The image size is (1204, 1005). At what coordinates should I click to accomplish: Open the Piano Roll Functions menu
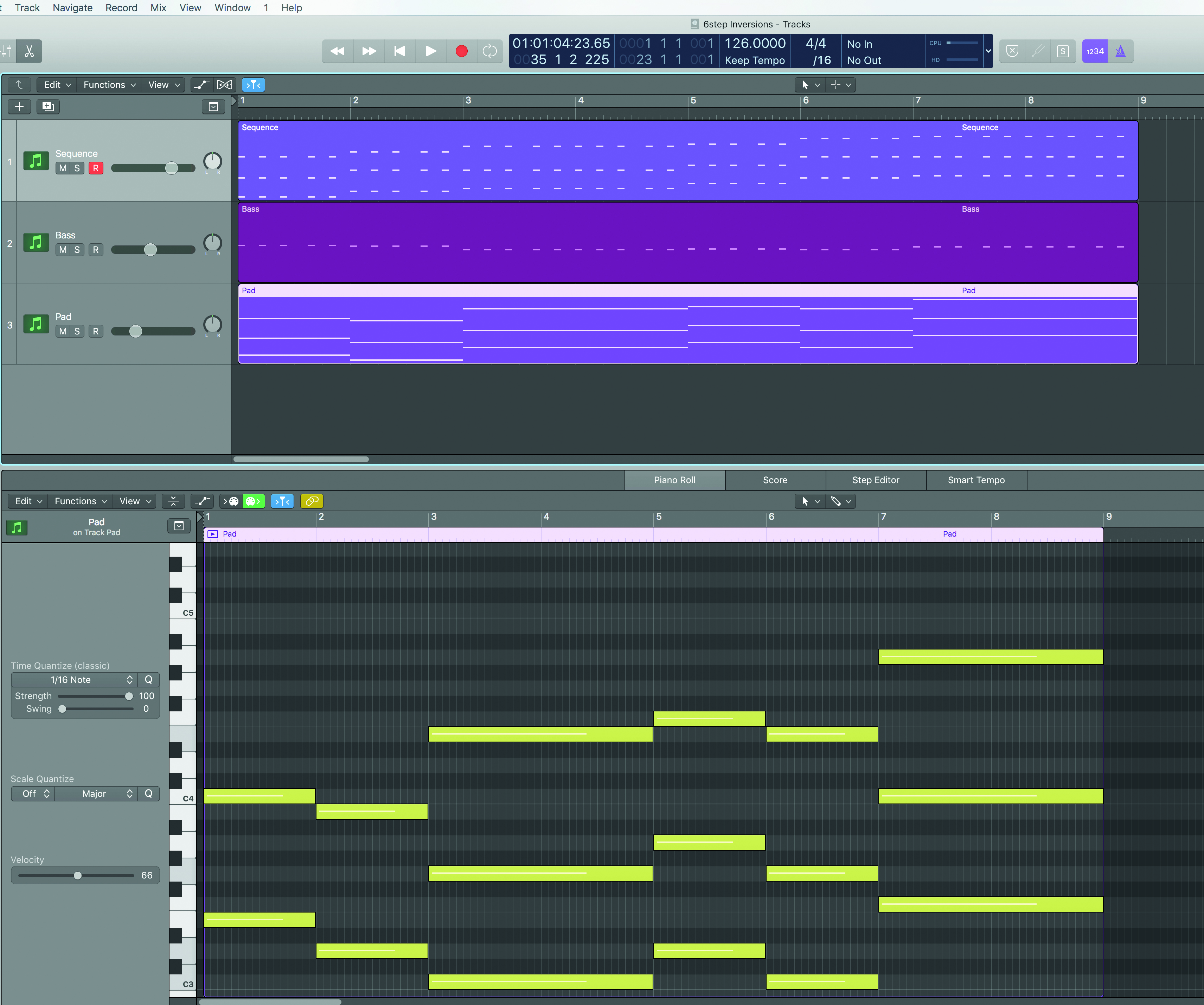(x=80, y=501)
